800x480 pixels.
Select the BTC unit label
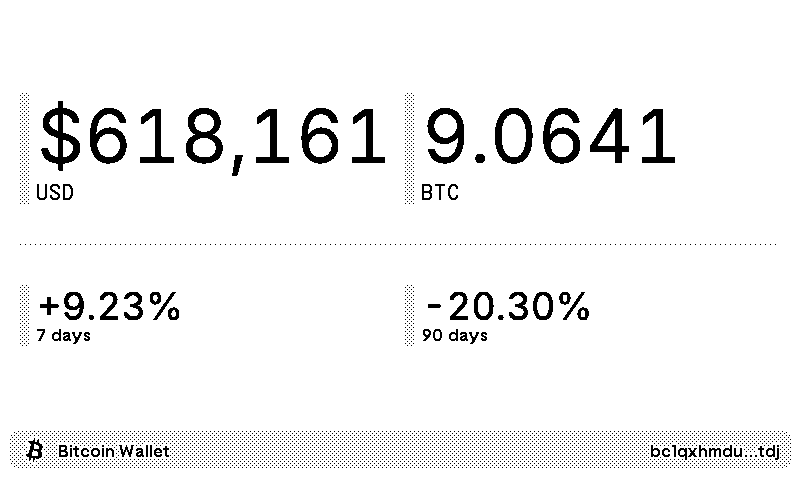pos(440,193)
